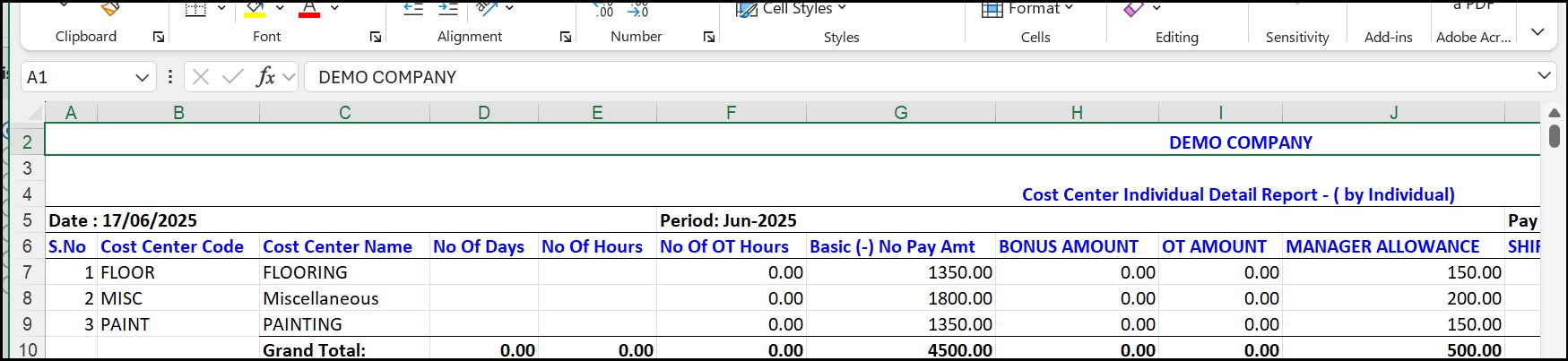
Task: Click the Insert Function fx icon
Action: pos(265,77)
